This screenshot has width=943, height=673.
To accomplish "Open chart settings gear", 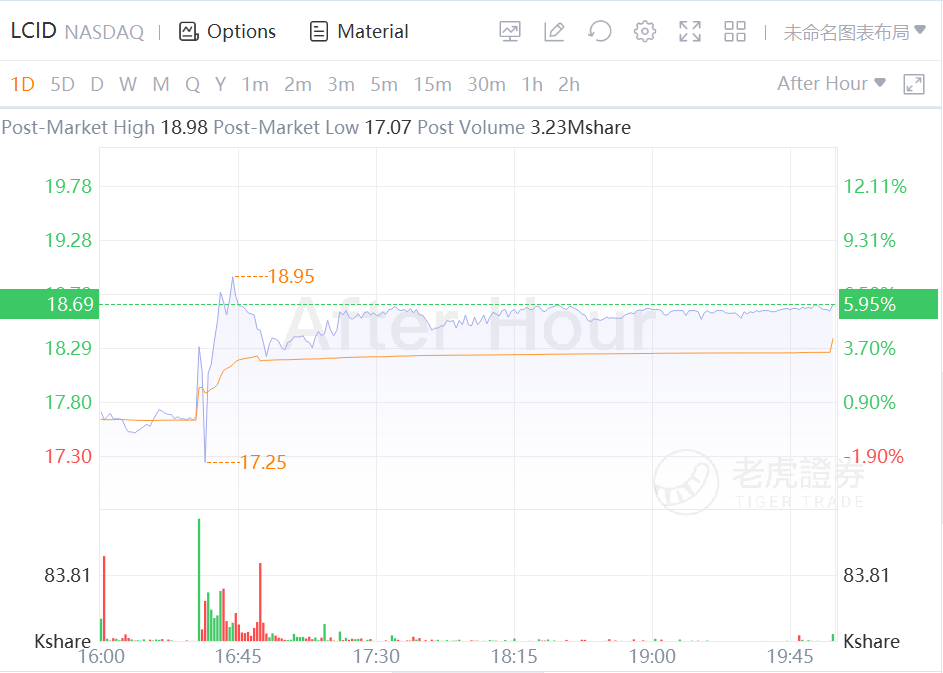I will 645,32.
